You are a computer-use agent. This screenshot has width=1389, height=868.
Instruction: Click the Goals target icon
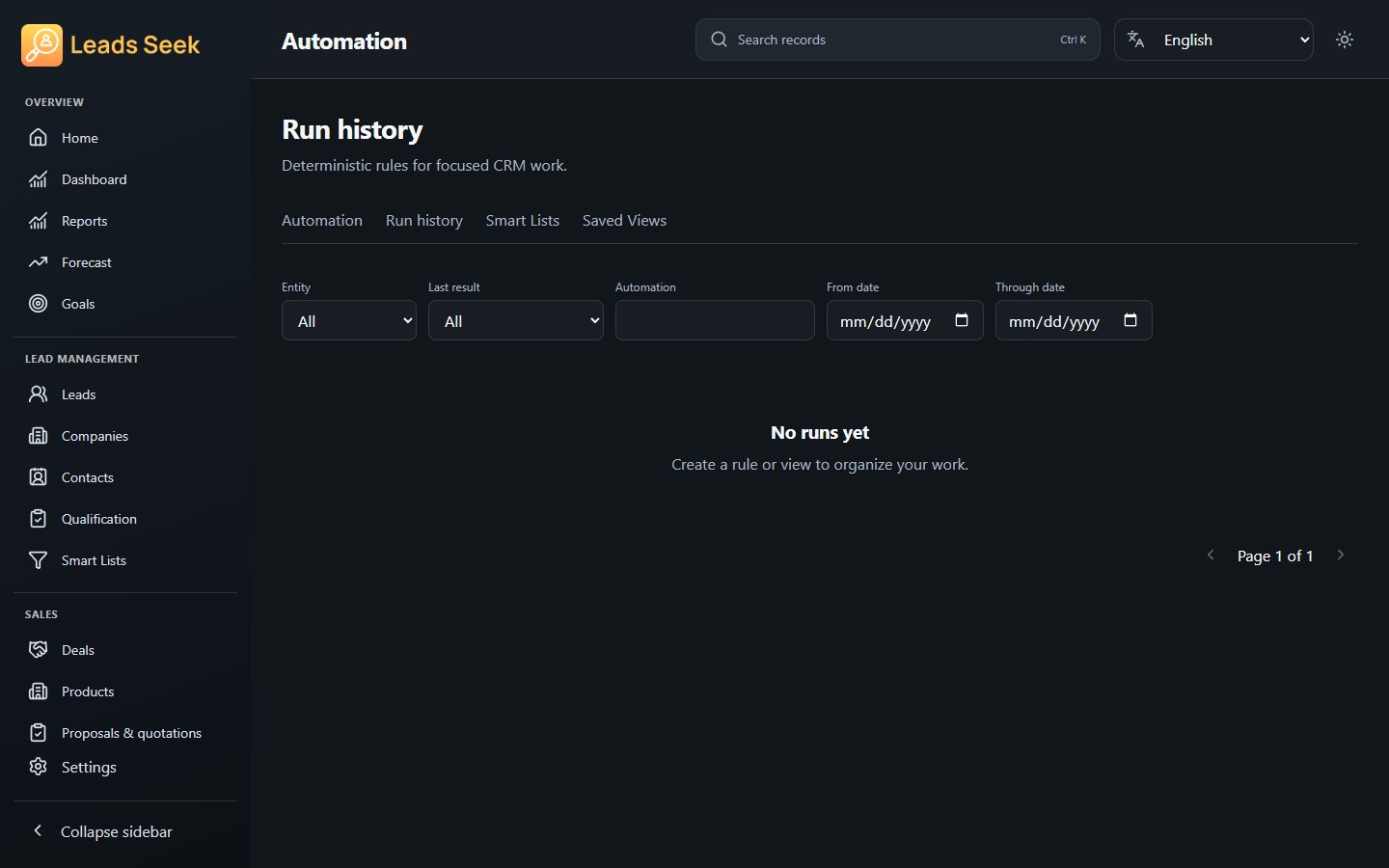point(38,304)
